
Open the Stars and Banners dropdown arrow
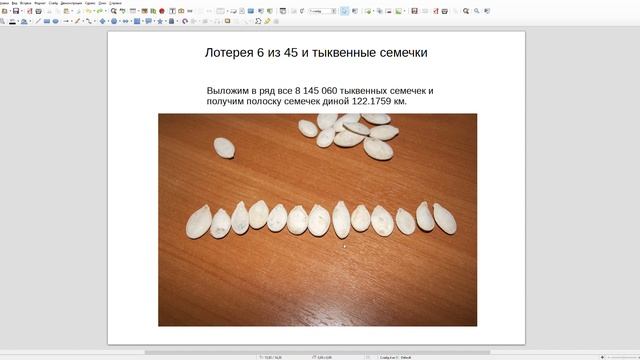[166, 21]
